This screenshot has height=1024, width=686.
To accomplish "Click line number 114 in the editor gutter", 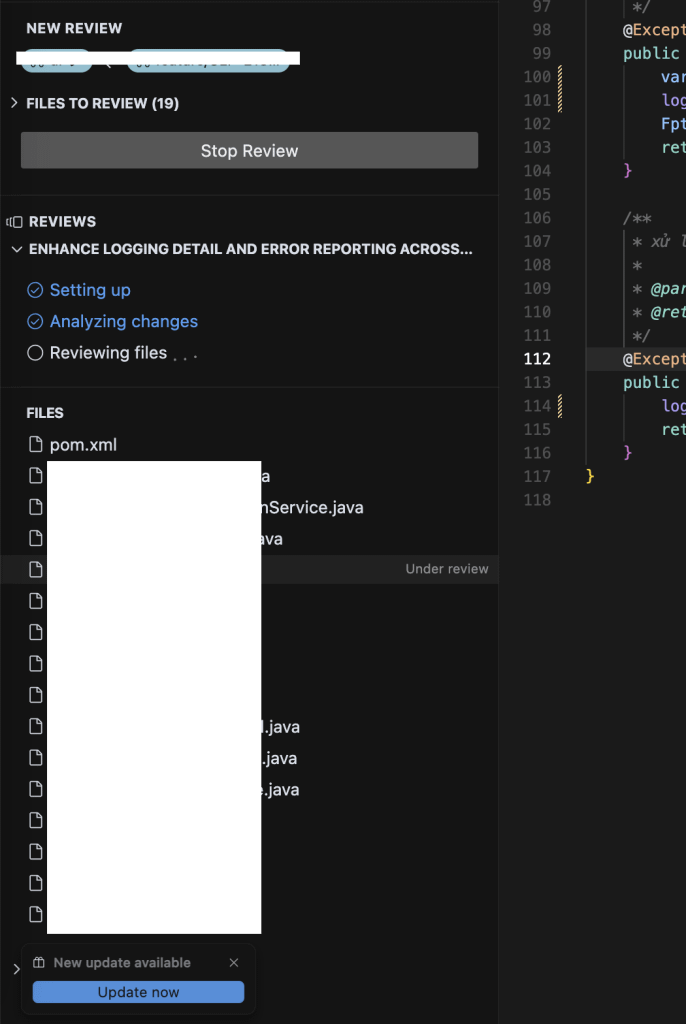I will (x=537, y=406).
